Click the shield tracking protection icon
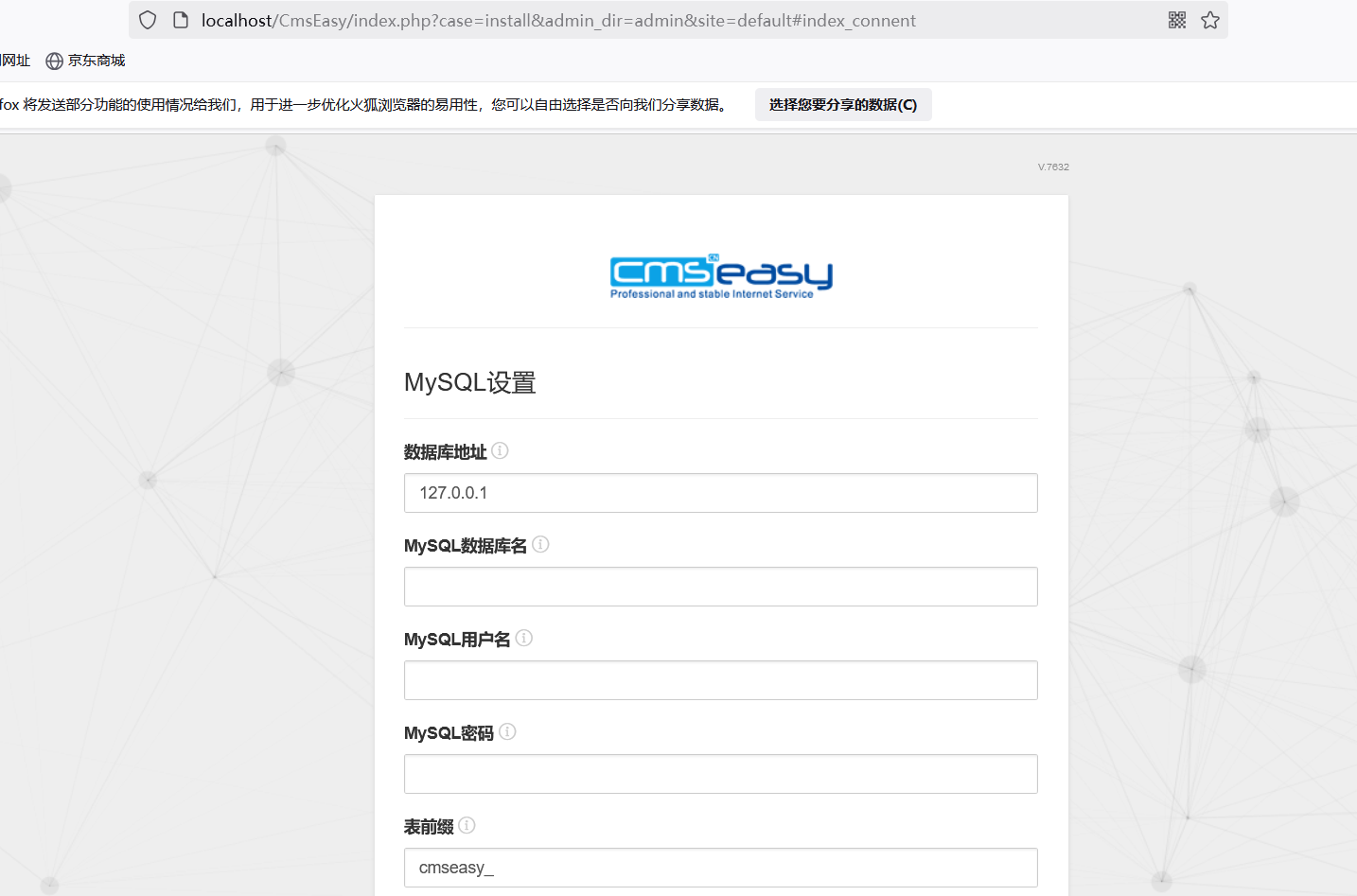 point(148,20)
